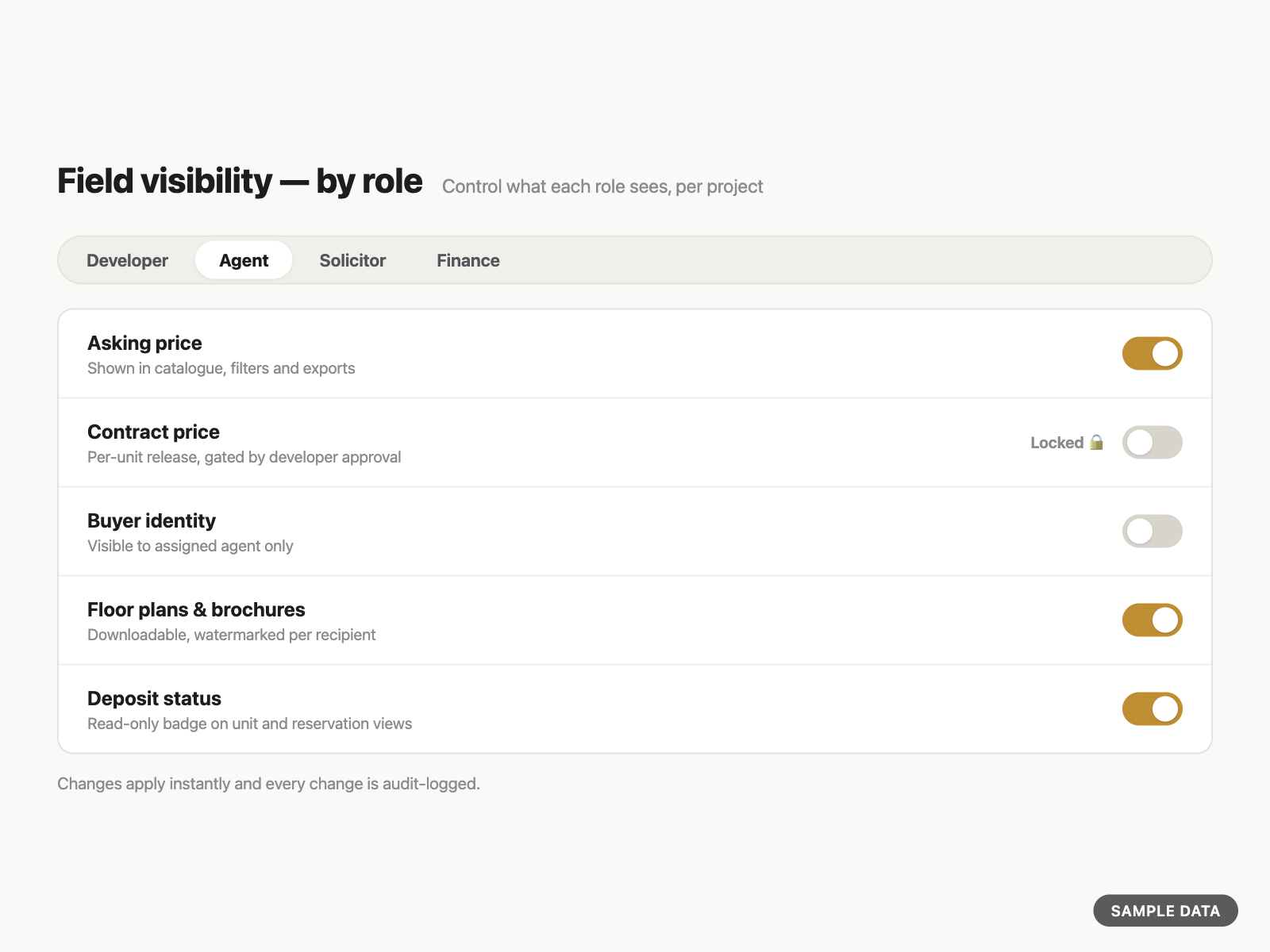Open the Solicitor role tab
Viewport: 1270px width, 952px height.
tap(352, 260)
